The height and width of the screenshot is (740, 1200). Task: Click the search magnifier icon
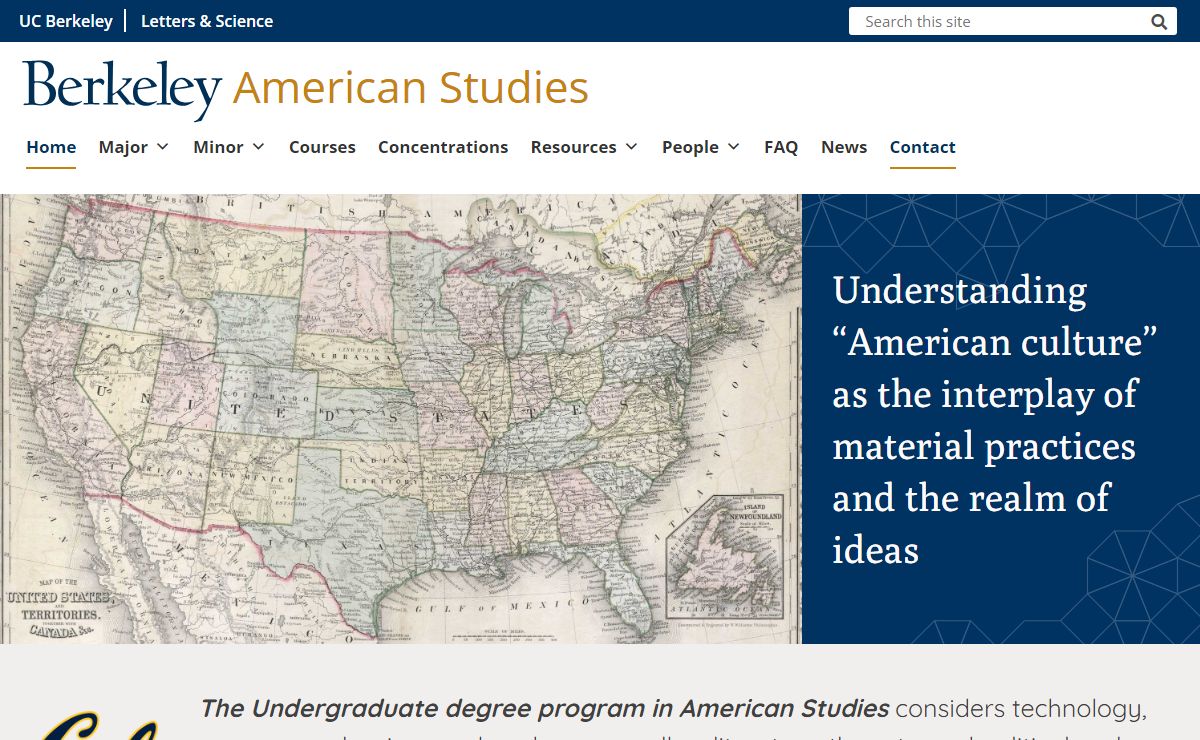tap(1159, 22)
